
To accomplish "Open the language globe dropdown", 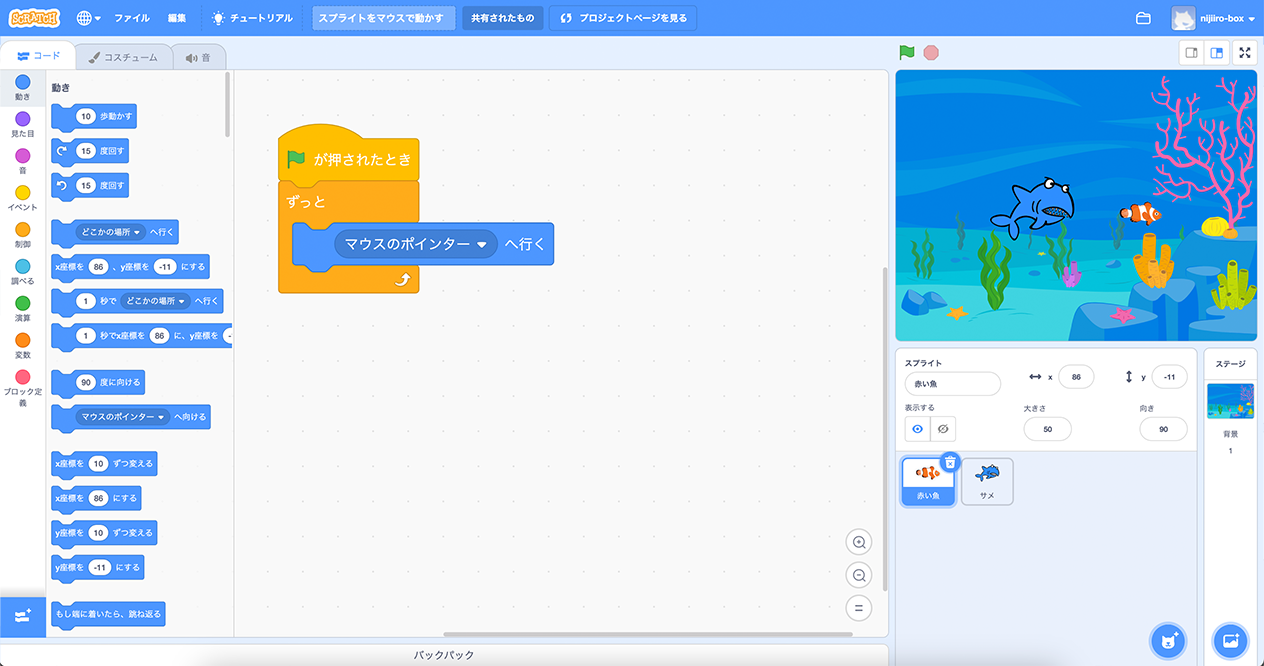I will (88, 18).
